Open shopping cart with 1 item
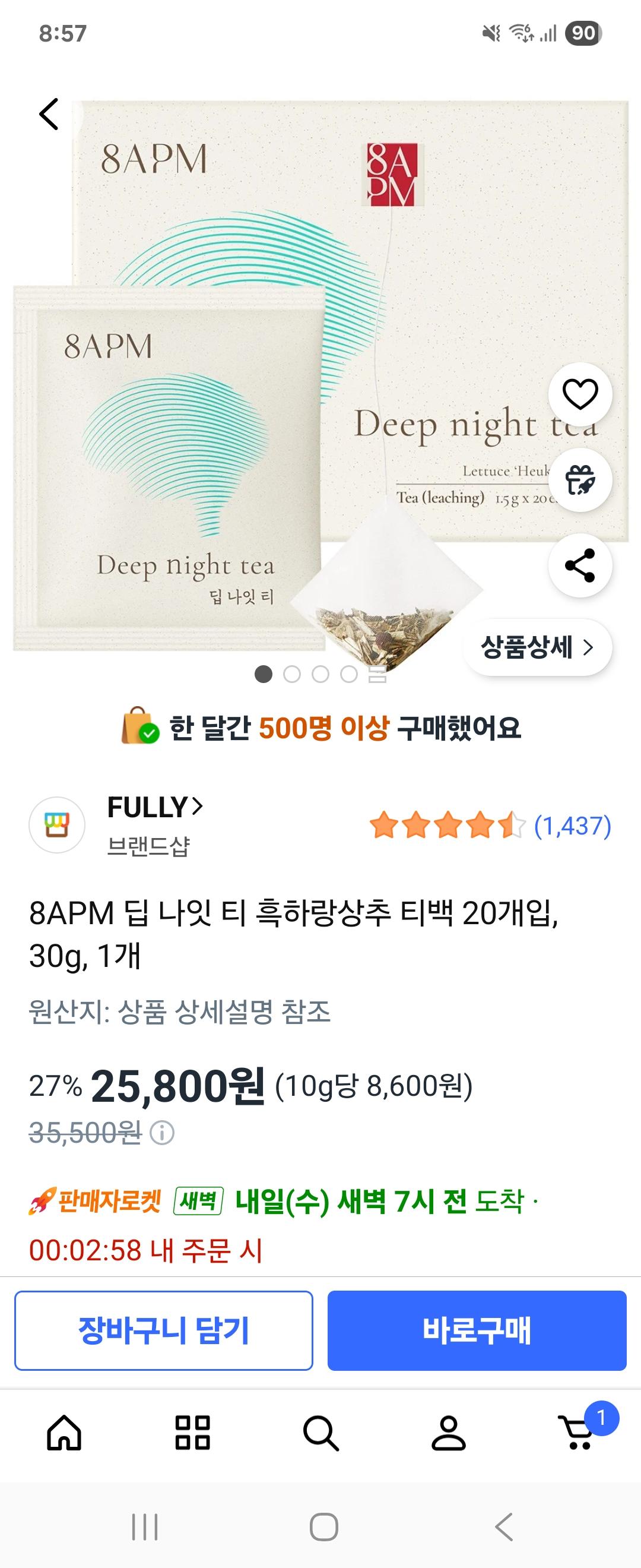 (577, 1433)
